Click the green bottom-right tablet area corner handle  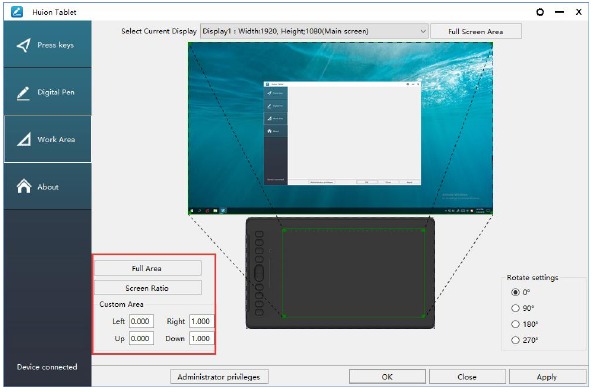(x=424, y=316)
